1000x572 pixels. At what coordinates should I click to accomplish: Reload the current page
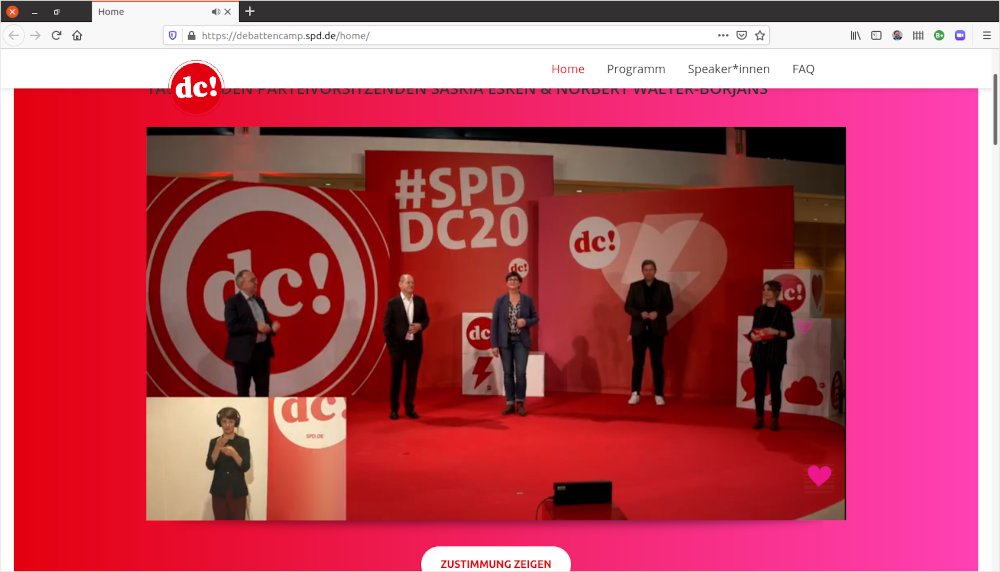coord(56,36)
